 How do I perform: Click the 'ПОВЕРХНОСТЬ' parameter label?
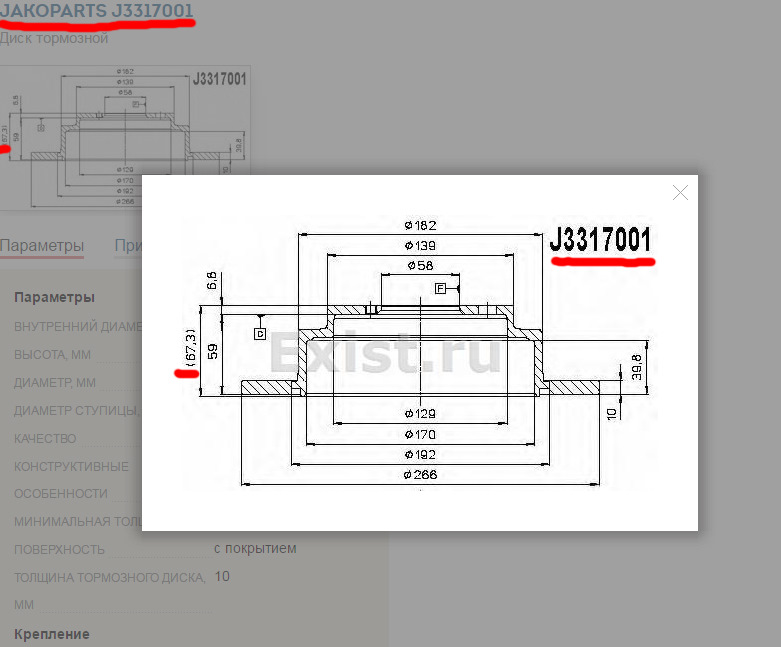click(x=59, y=549)
